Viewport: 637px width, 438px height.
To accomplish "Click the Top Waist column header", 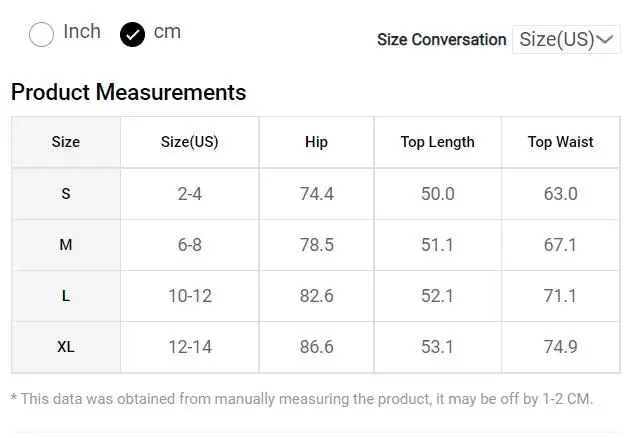I will pyautogui.click(x=560, y=142).
